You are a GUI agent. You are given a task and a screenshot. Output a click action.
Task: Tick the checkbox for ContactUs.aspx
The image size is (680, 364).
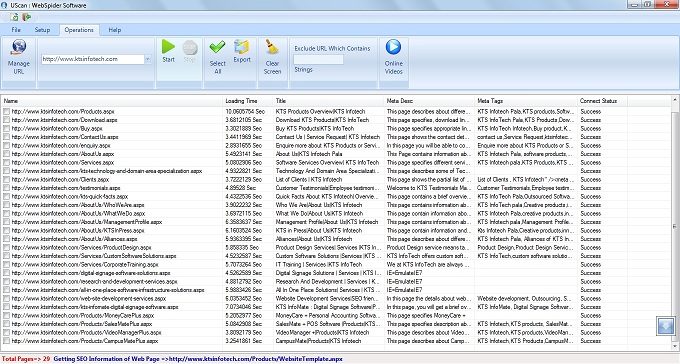(6, 137)
